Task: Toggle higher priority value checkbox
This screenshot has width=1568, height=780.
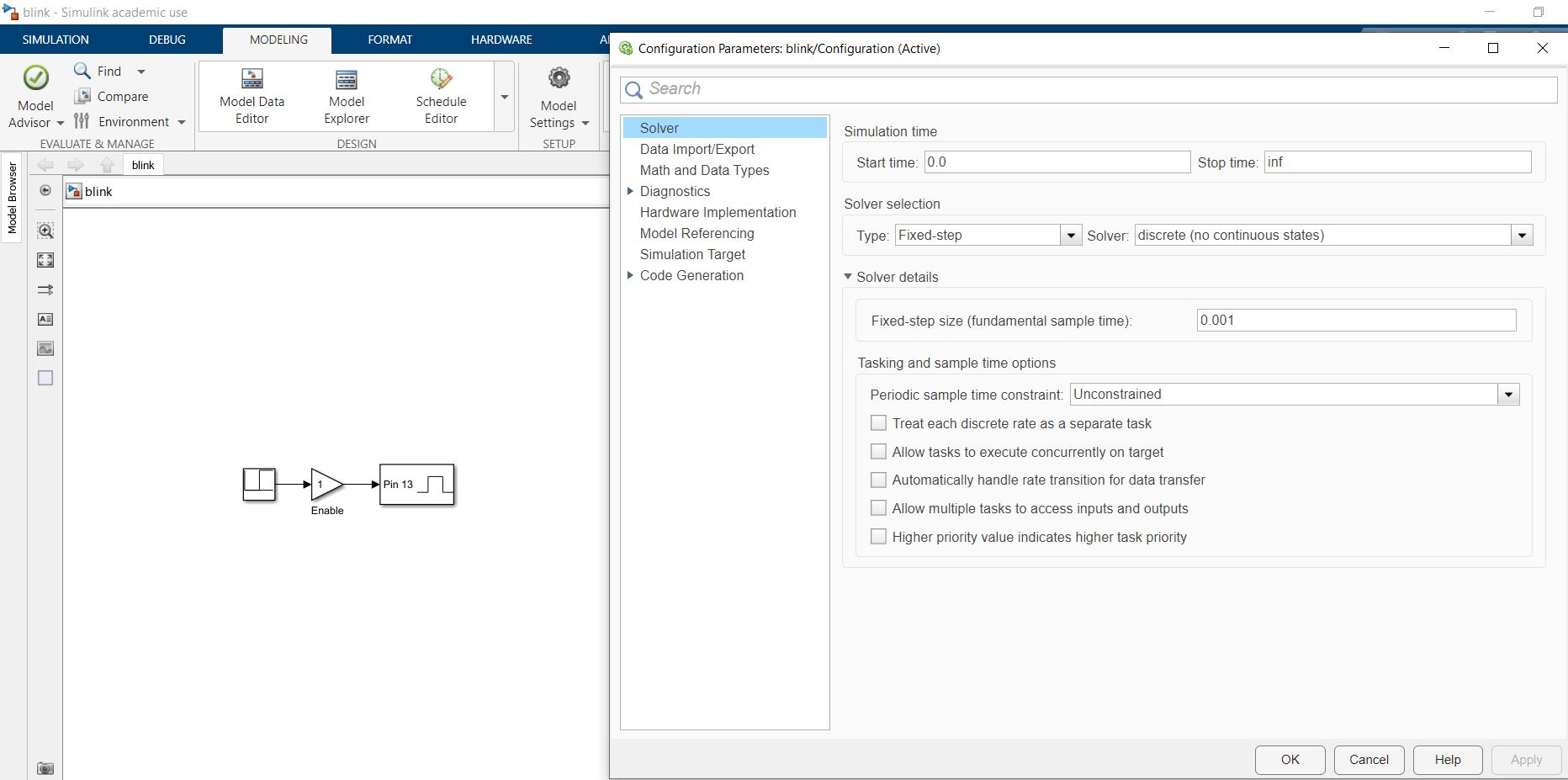Action: click(x=878, y=537)
